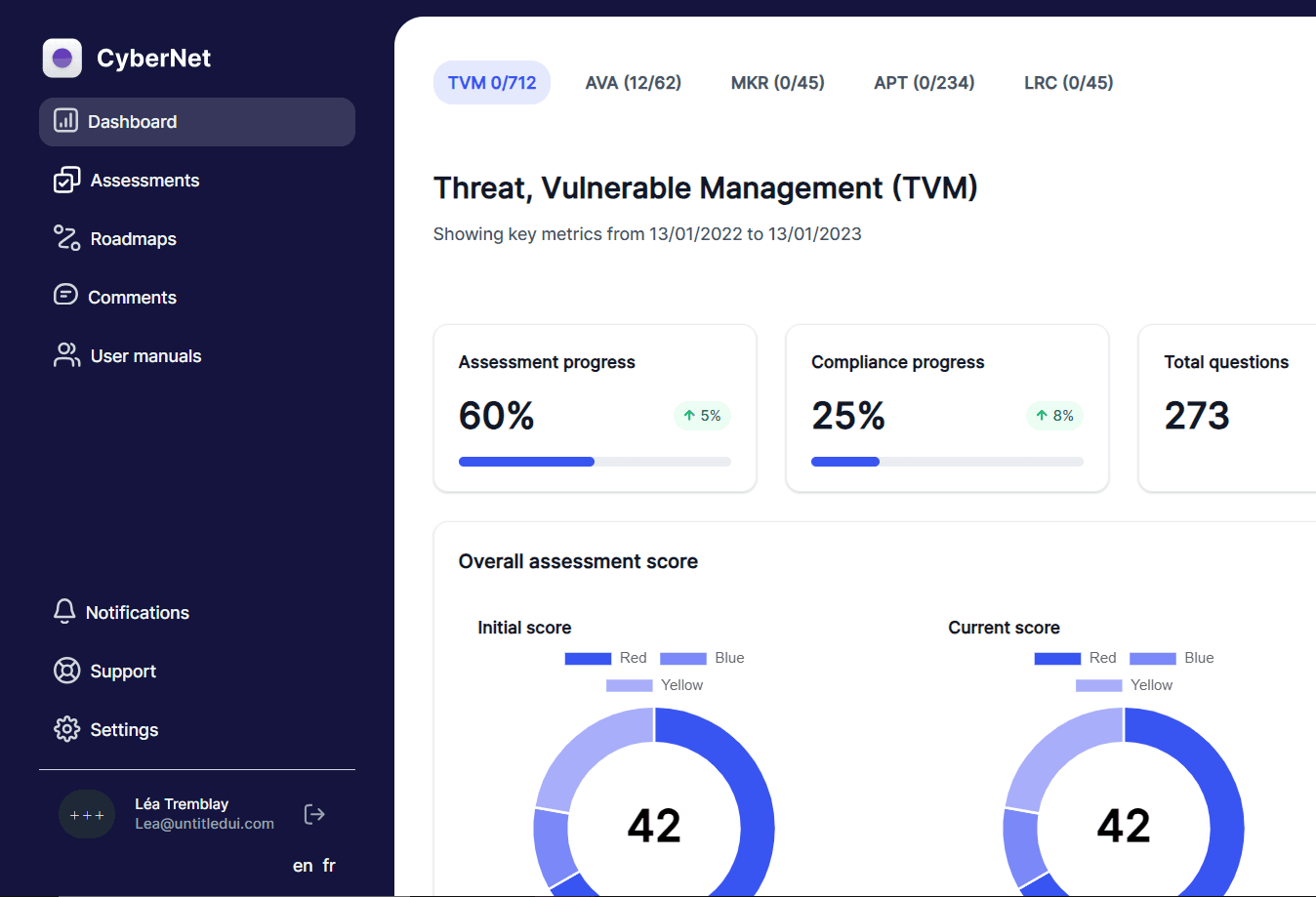Select the LRC (0/45) tab

[x=1069, y=83]
